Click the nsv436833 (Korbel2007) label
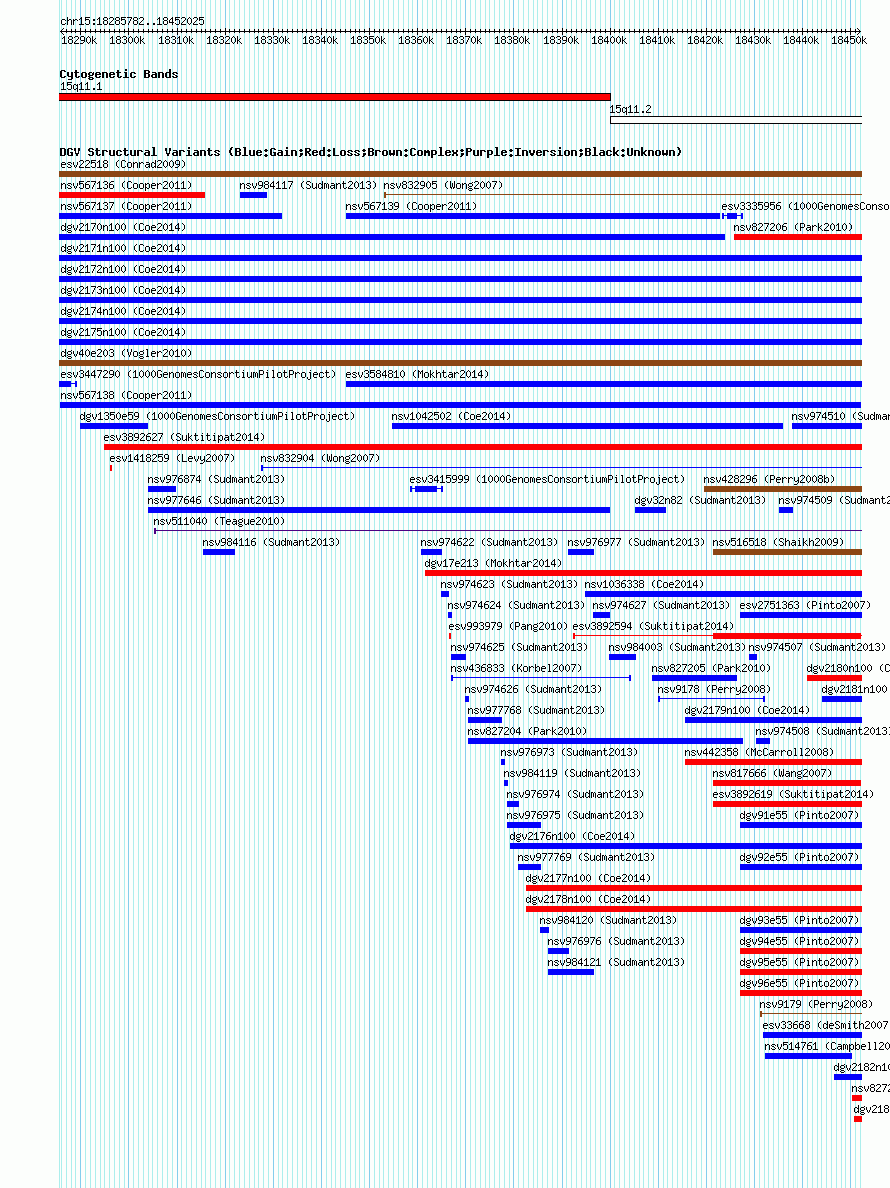Screen dimensions: 890x1188 (517, 669)
